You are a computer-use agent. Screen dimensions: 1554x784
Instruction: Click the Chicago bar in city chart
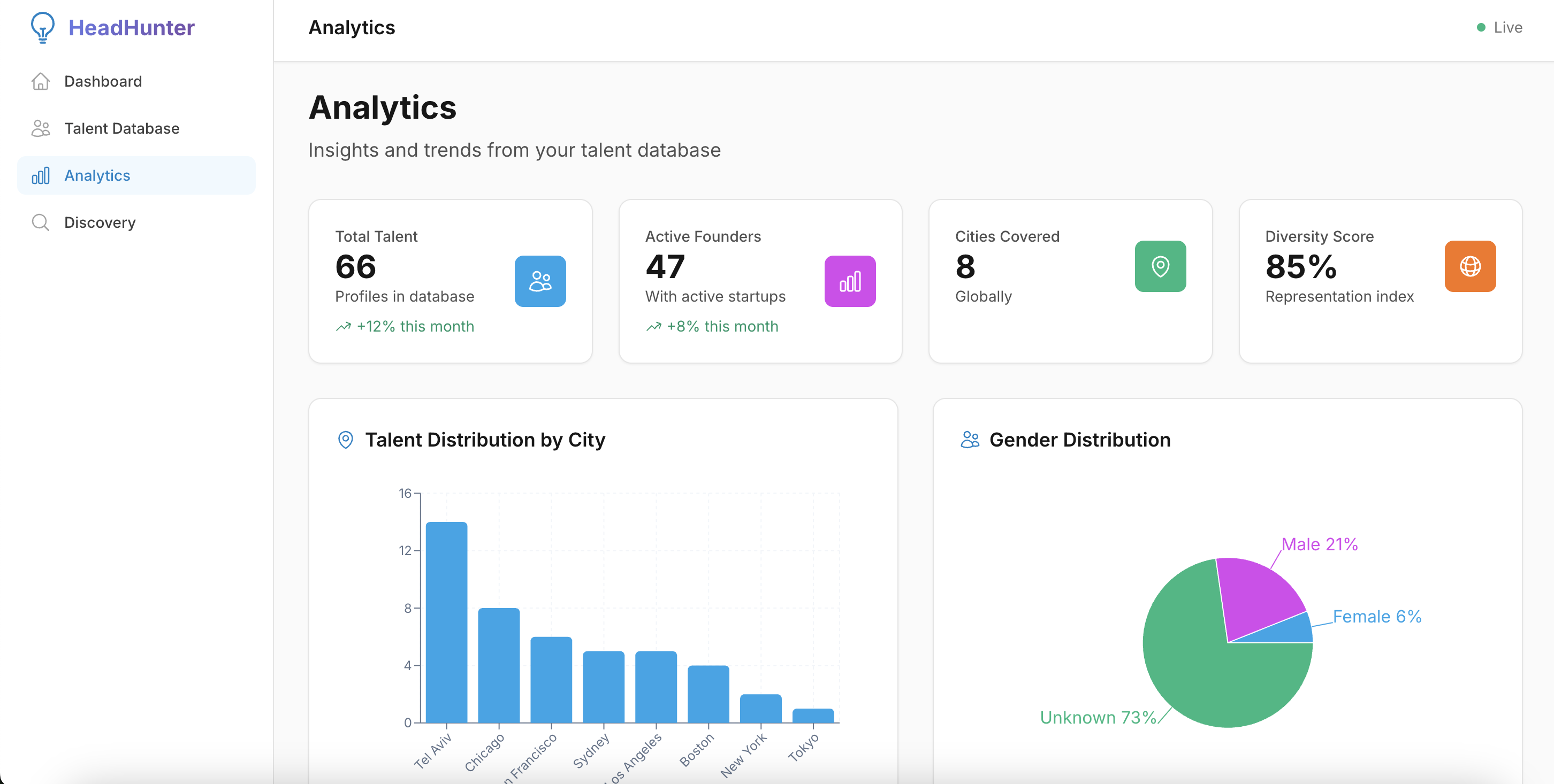pos(498,665)
